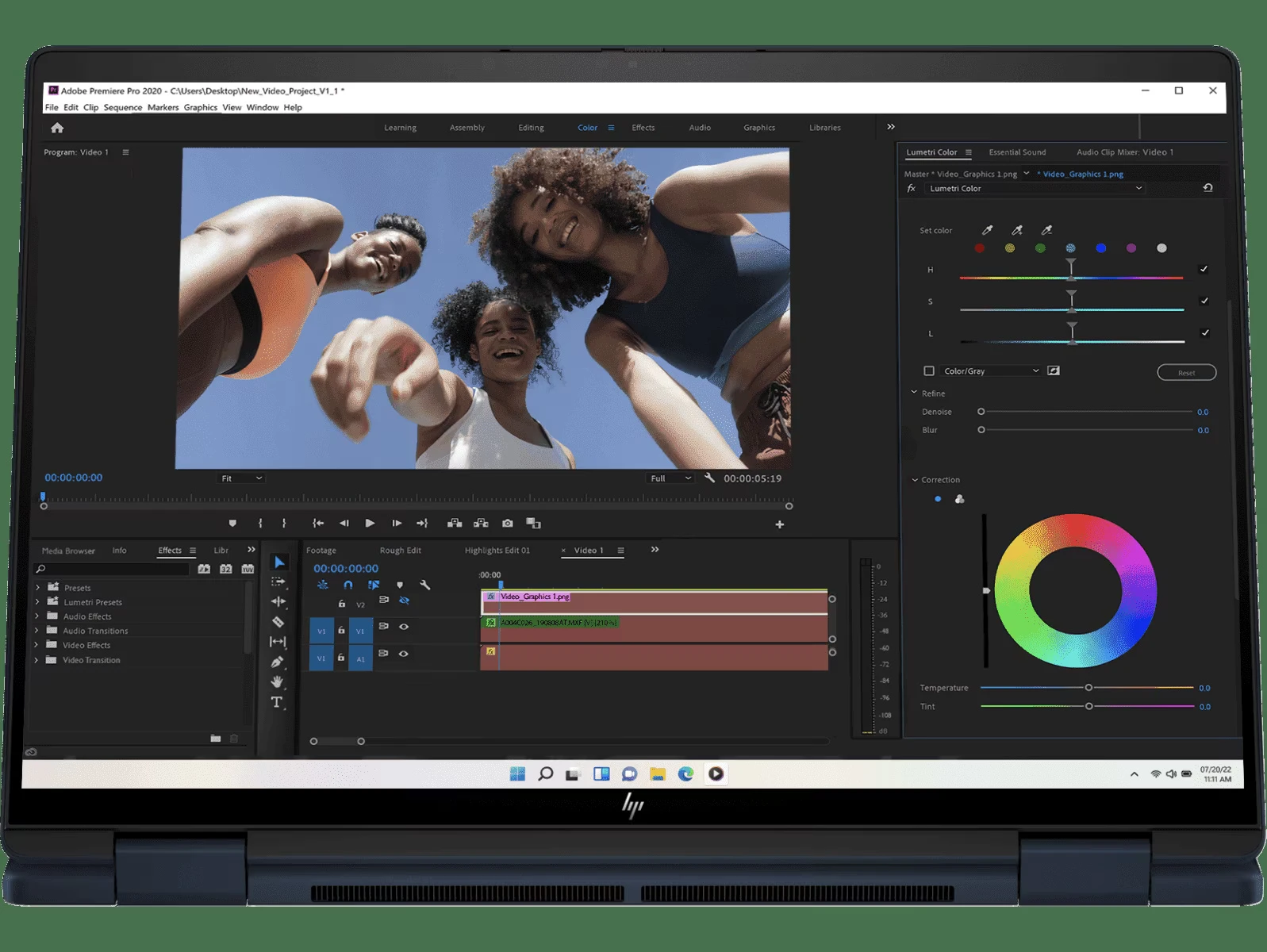
Task: Select the Pen tool
Action: pos(277,662)
